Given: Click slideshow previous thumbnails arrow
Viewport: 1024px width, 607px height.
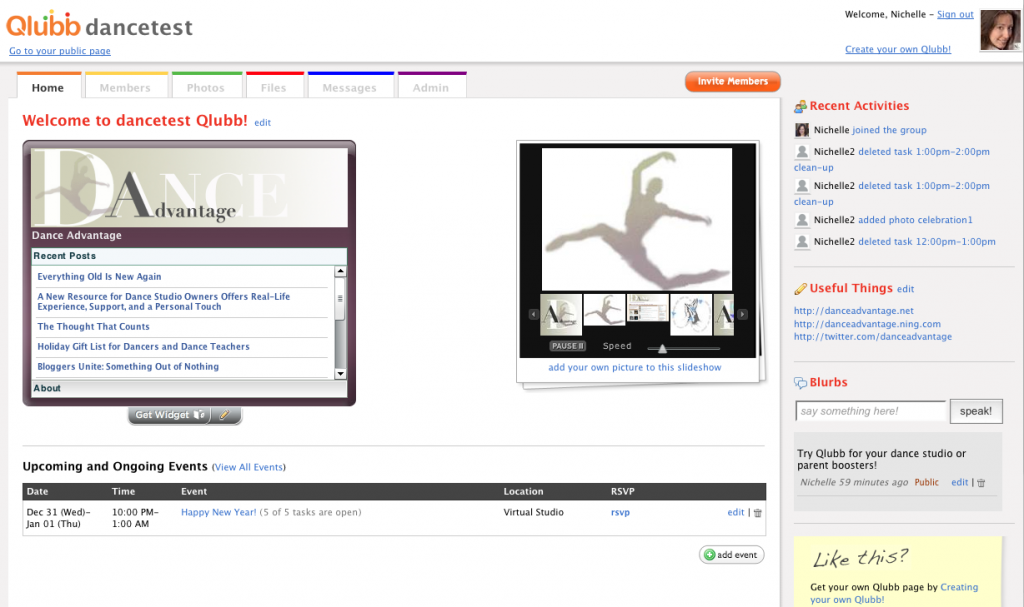Looking at the screenshot, I should (x=533, y=314).
